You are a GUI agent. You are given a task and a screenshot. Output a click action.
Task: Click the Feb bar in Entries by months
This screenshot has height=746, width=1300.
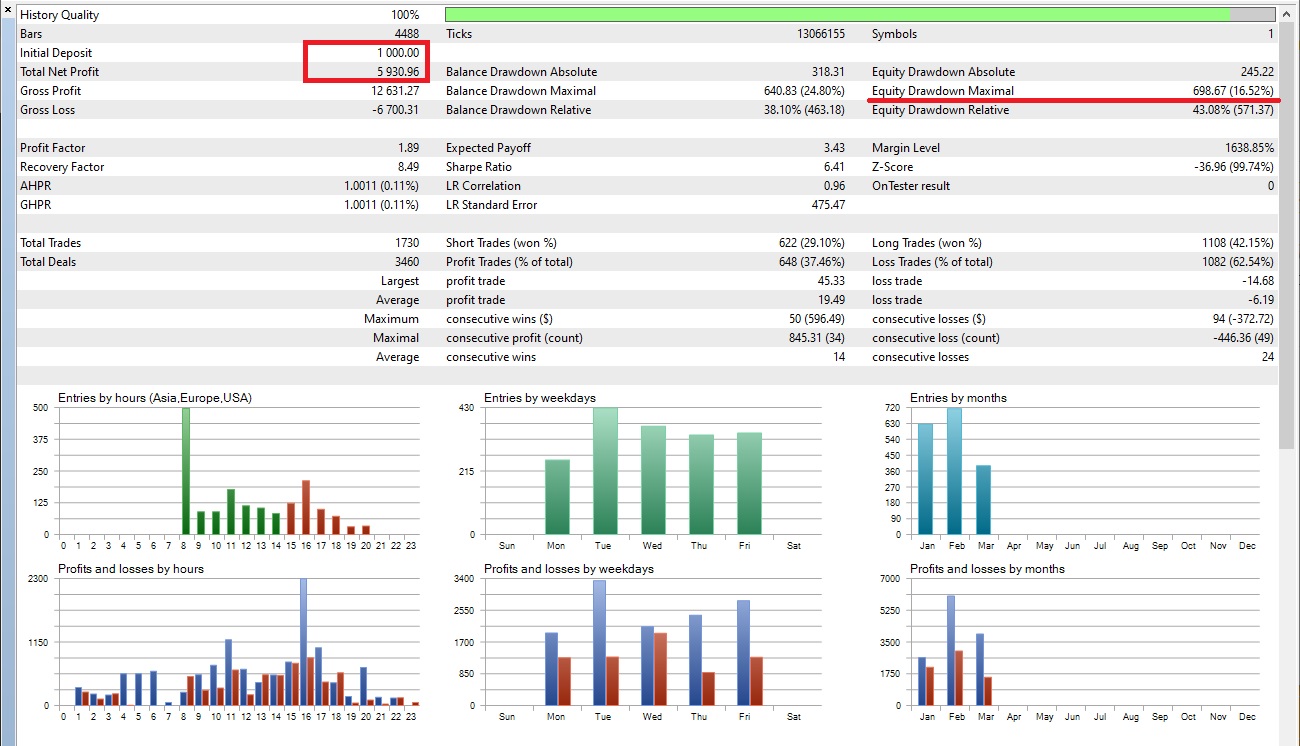coord(954,471)
